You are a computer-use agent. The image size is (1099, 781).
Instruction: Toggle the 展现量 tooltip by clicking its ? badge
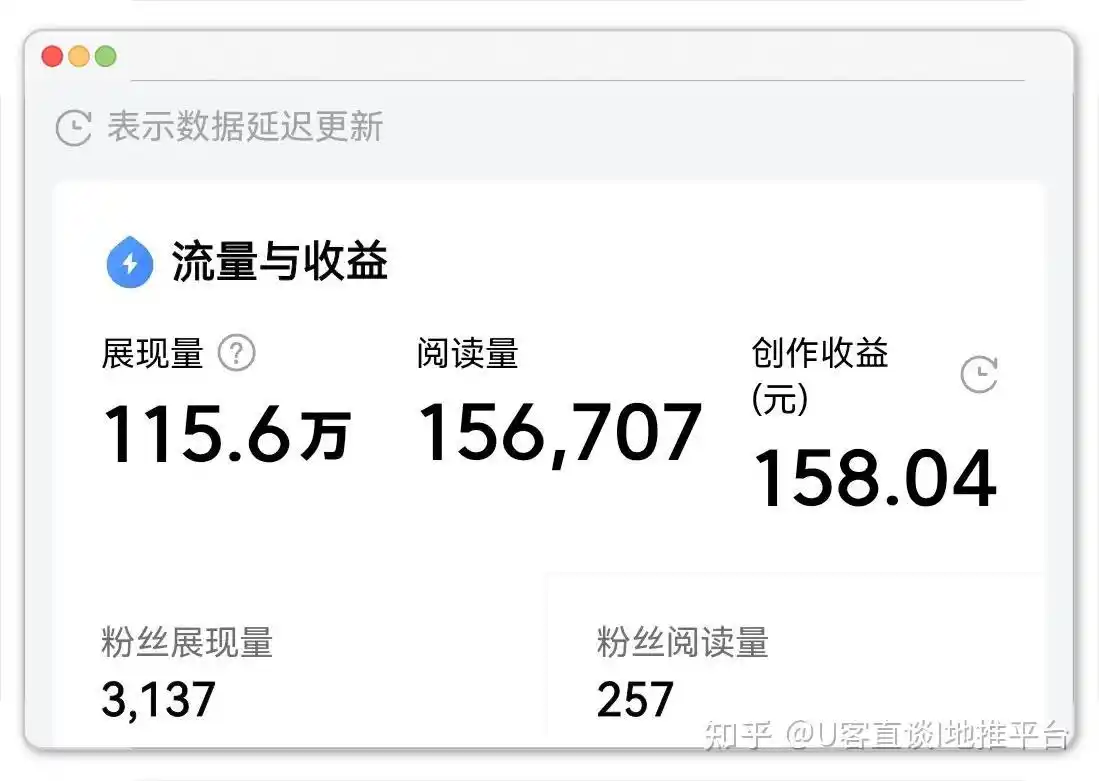(x=237, y=354)
